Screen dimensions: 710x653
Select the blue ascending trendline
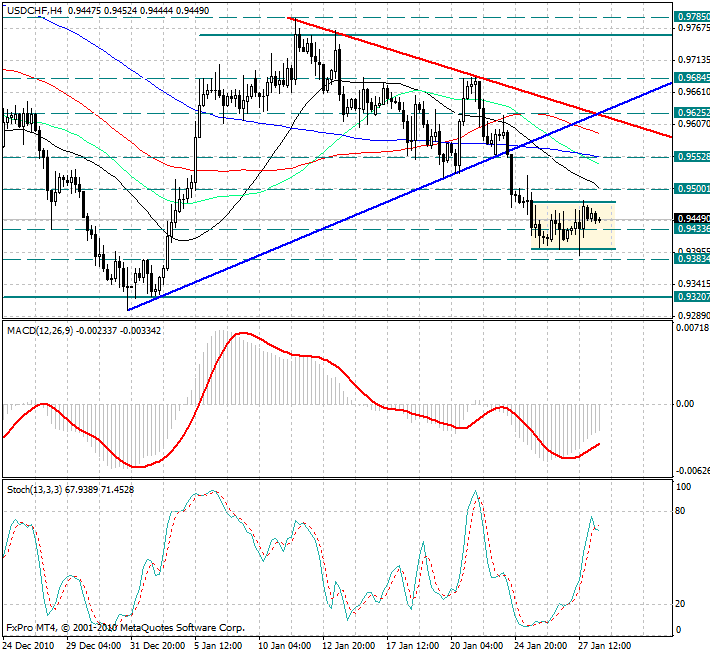[398, 197]
